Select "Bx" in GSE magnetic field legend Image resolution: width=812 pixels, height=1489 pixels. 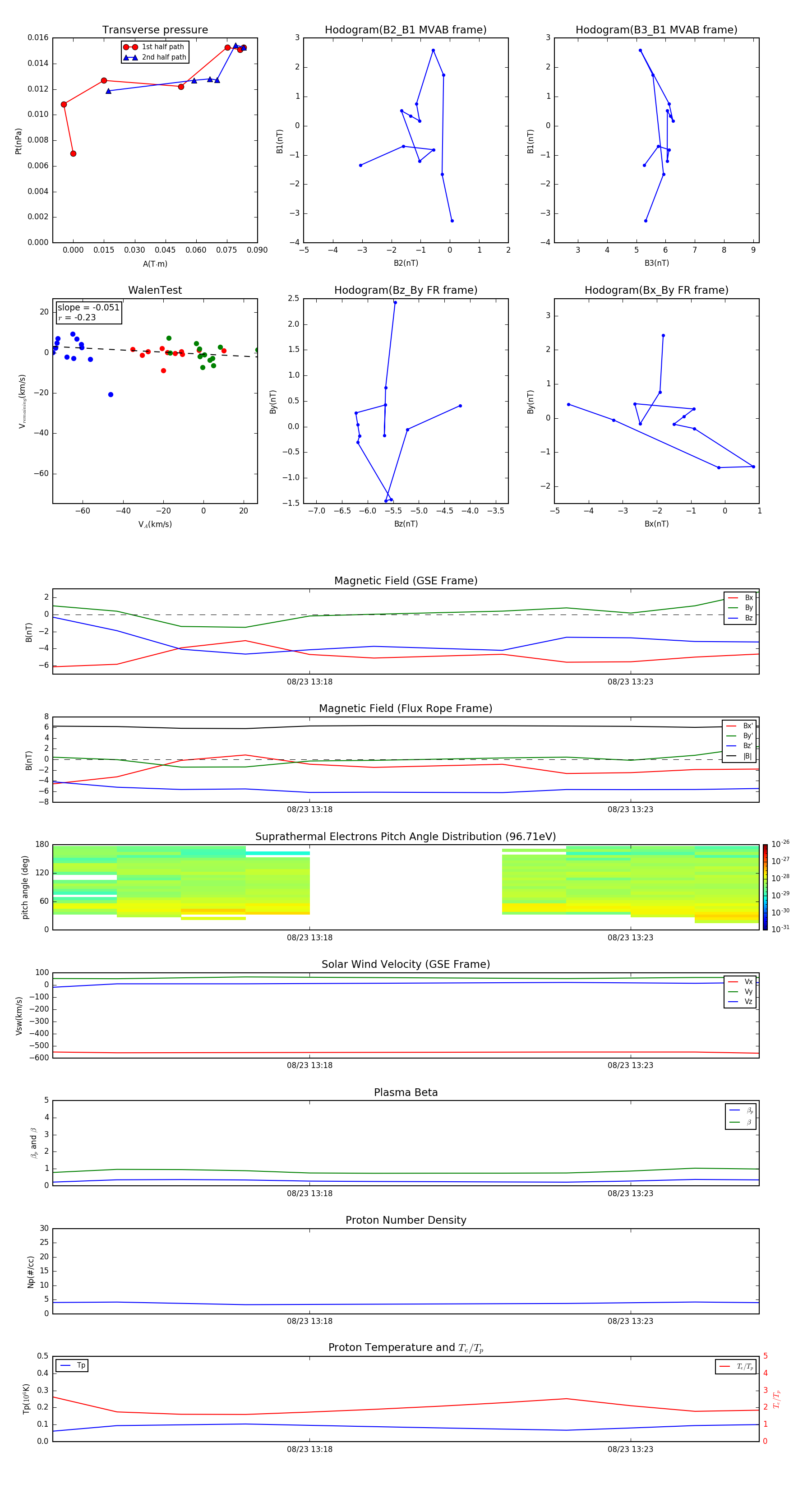[x=741, y=598]
